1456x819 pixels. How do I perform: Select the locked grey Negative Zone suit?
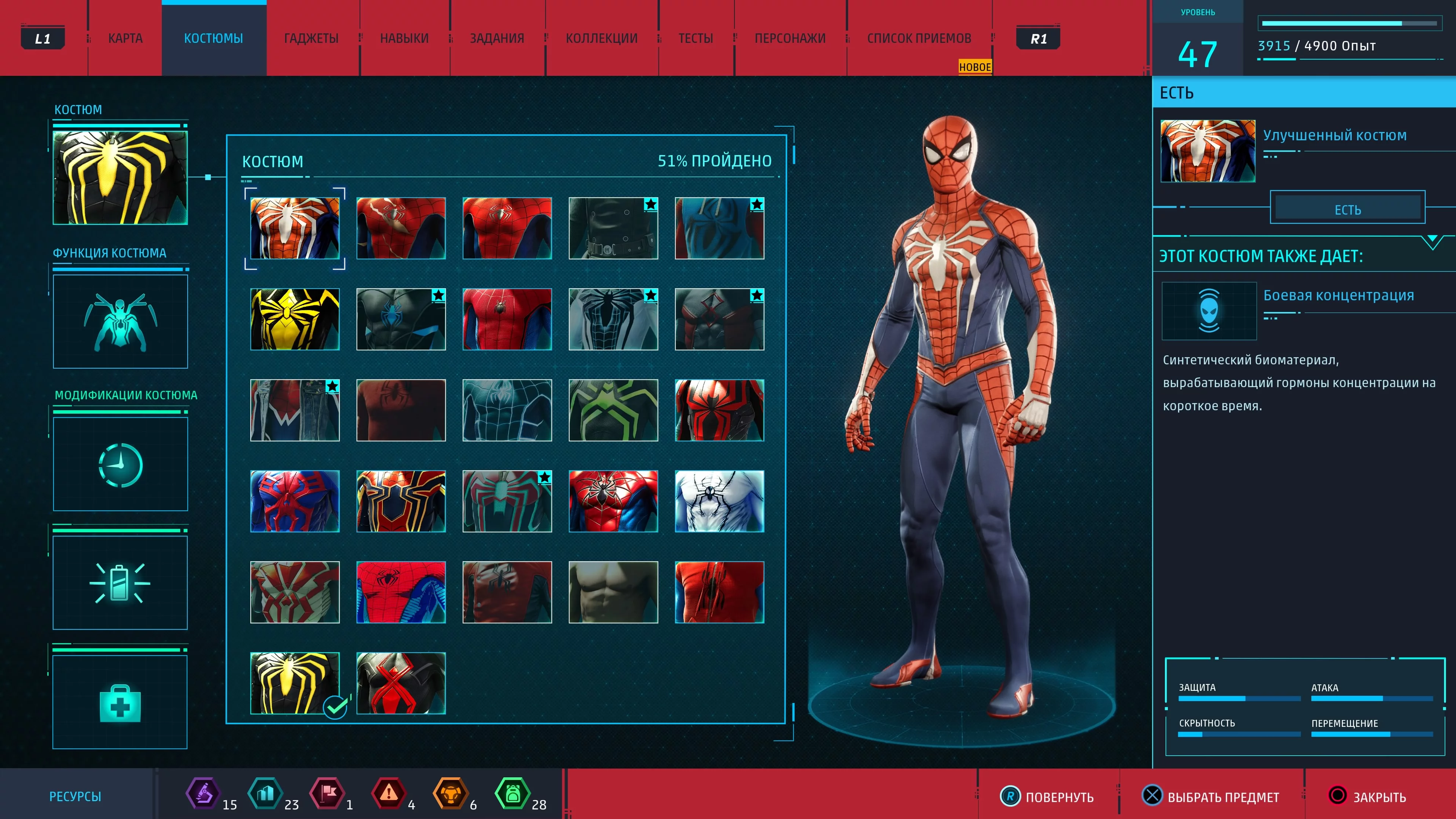(613, 319)
